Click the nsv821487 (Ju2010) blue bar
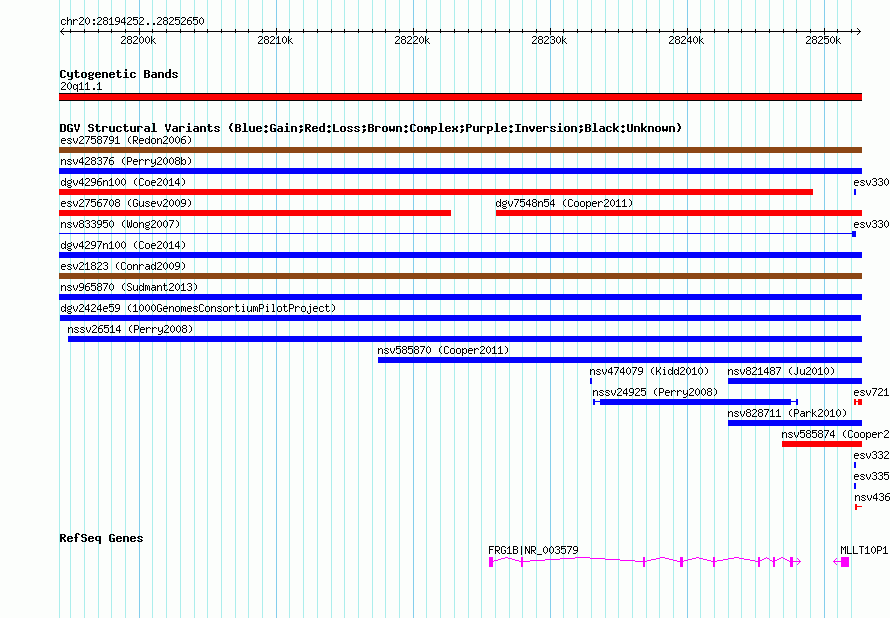The width and height of the screenshot is (890, 618). tap(795, 381)
